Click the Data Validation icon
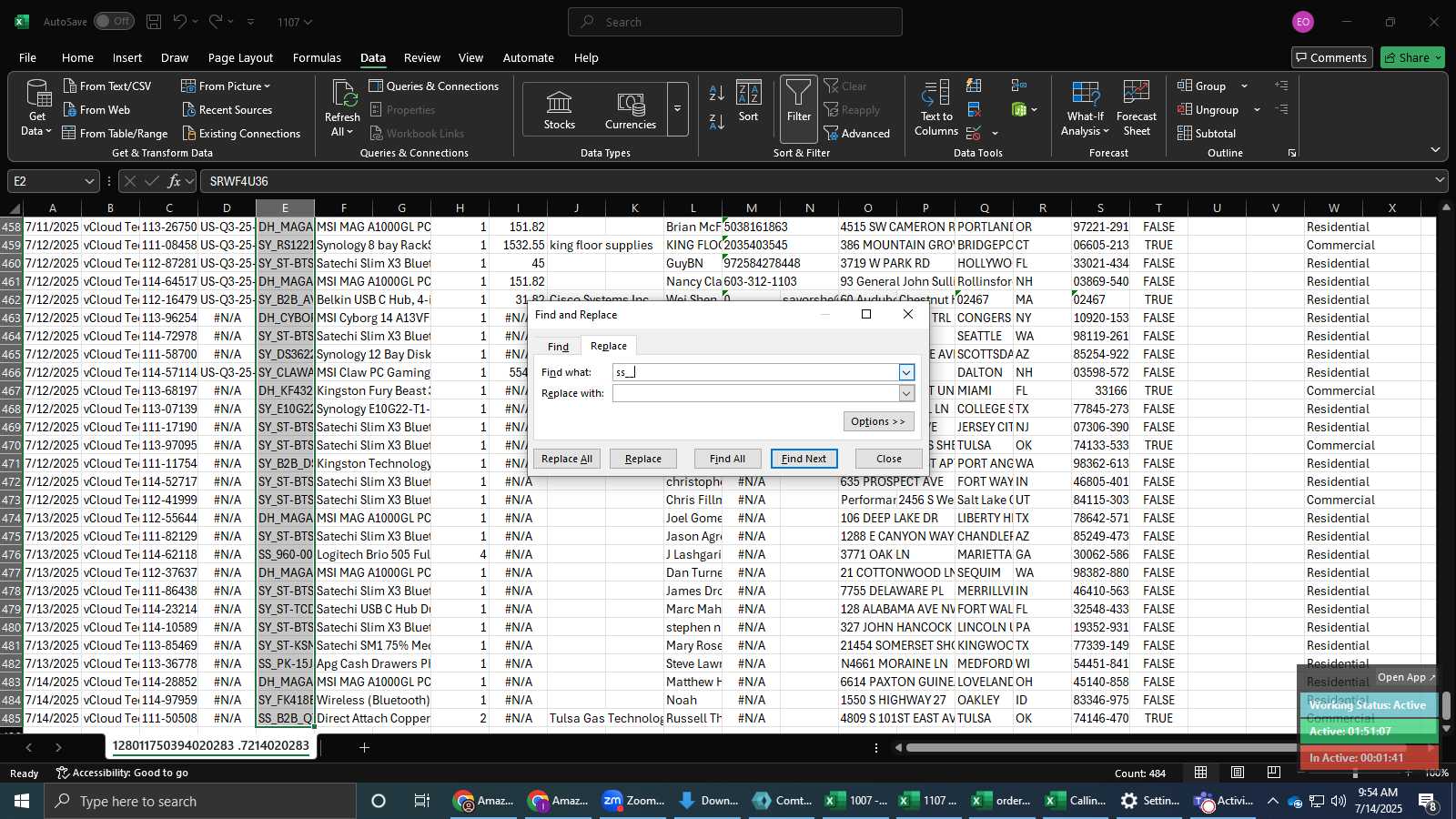 [x=974, y=133]
